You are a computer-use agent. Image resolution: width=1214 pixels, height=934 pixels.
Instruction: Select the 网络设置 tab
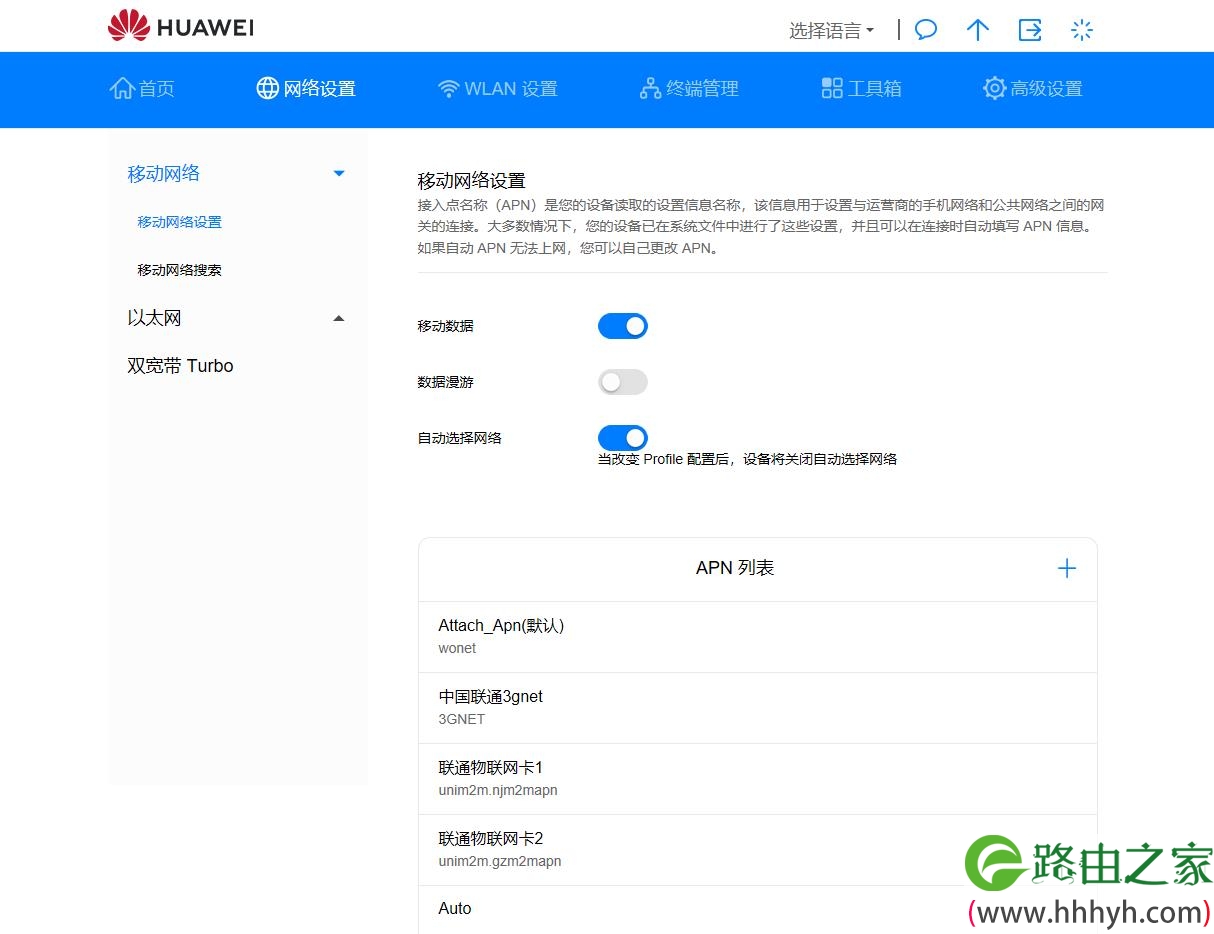pyautogui.click(x=306, y=89)
